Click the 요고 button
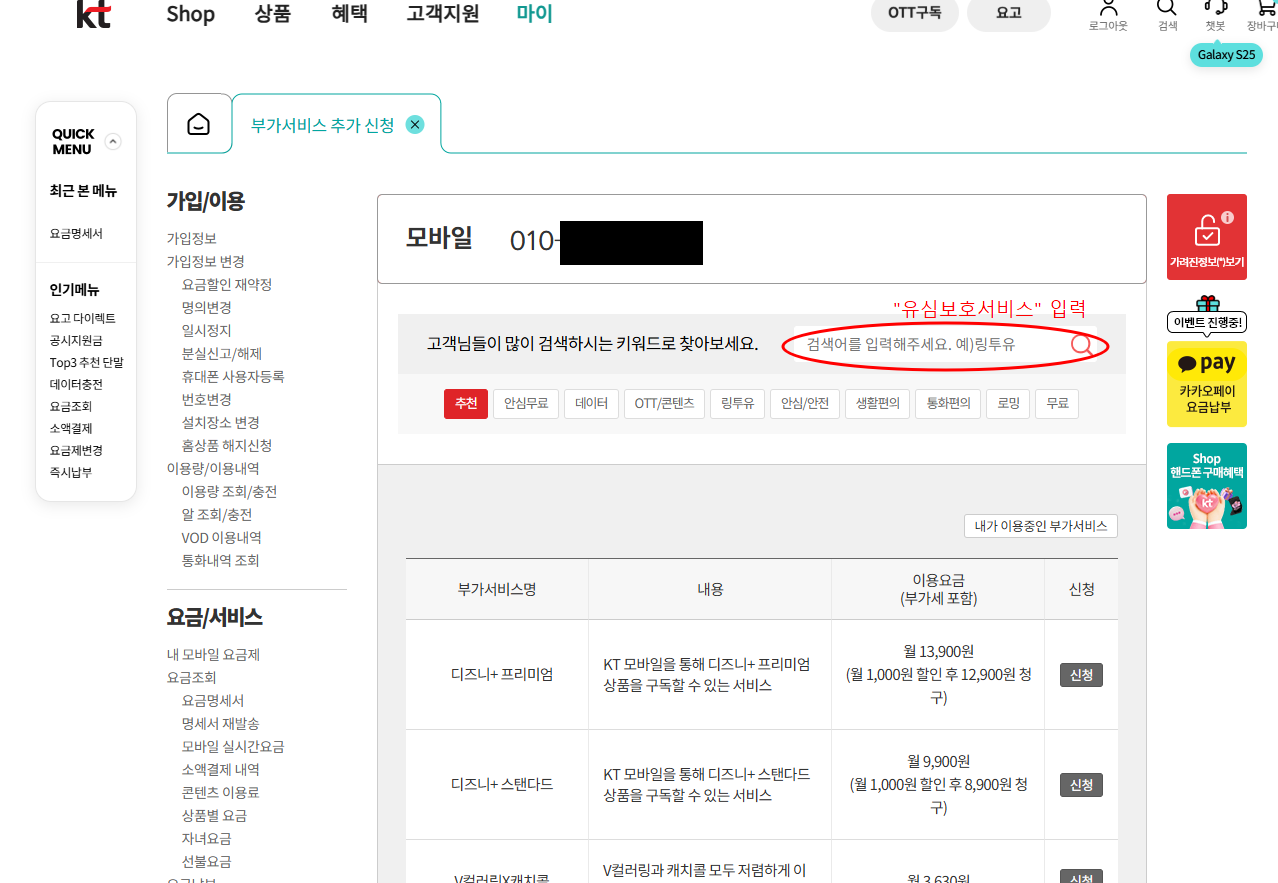The height and width of the screenshot is (883, 1278). (1009, 13)
